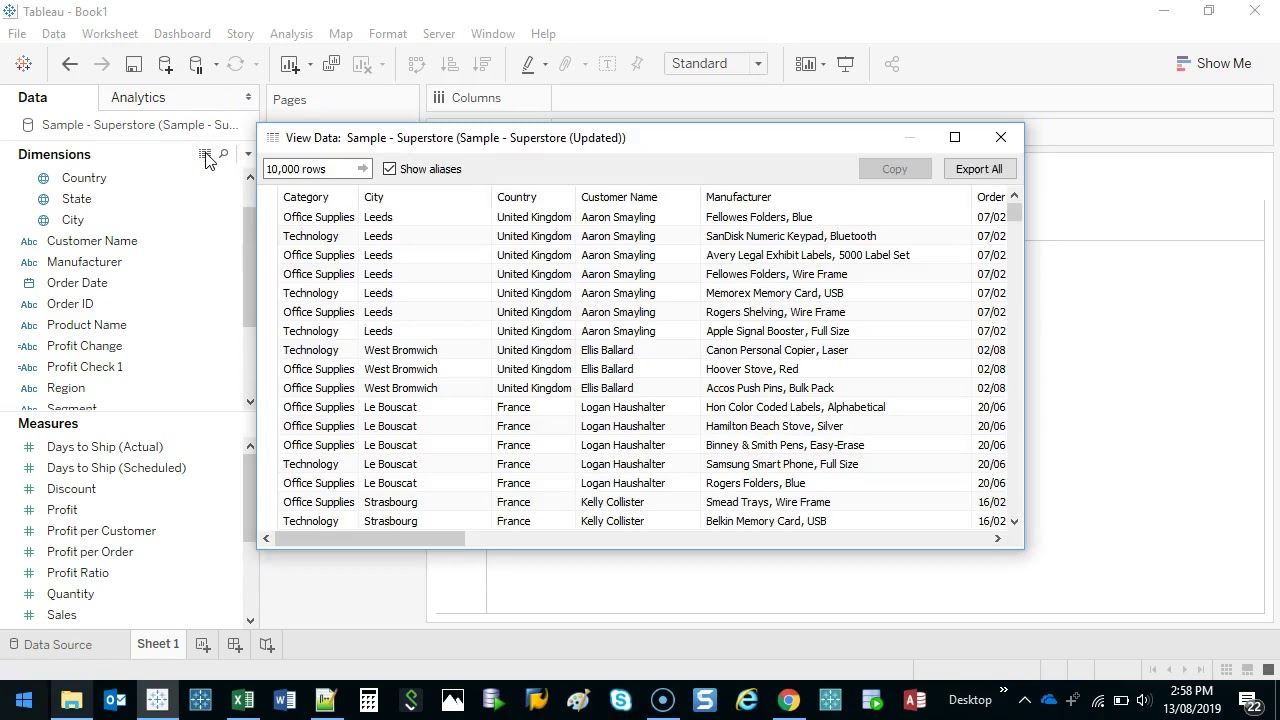Image resolution: width=1280 pixels, height=720 pixels.
Task: Select the Profit Ratio measure field
Action: click(x=78, y=573)
